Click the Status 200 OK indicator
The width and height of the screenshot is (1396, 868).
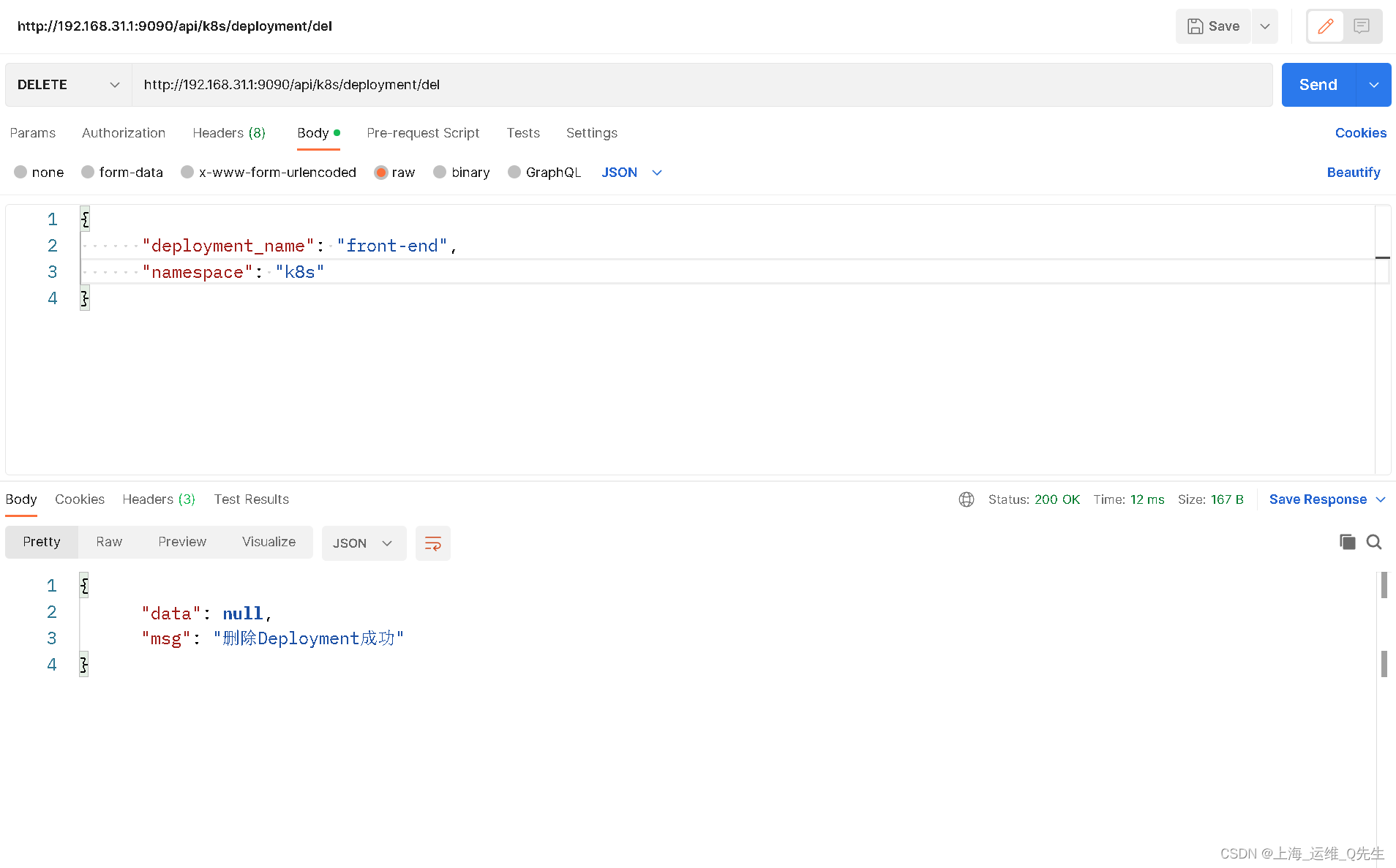click(1034, 499)
